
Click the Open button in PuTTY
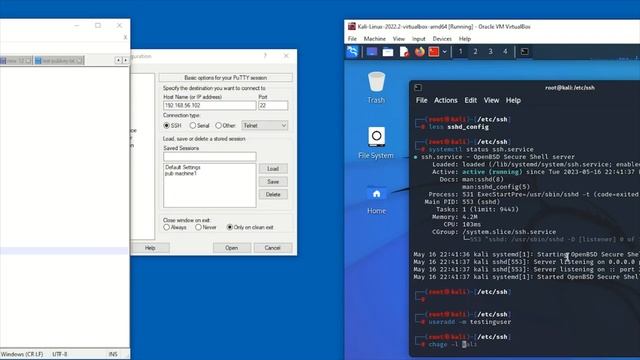(x=232, y=248)
